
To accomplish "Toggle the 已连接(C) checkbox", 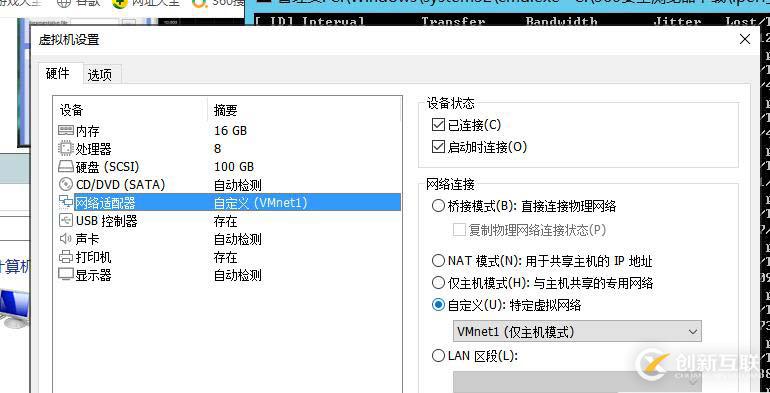I will click(438, 125).
